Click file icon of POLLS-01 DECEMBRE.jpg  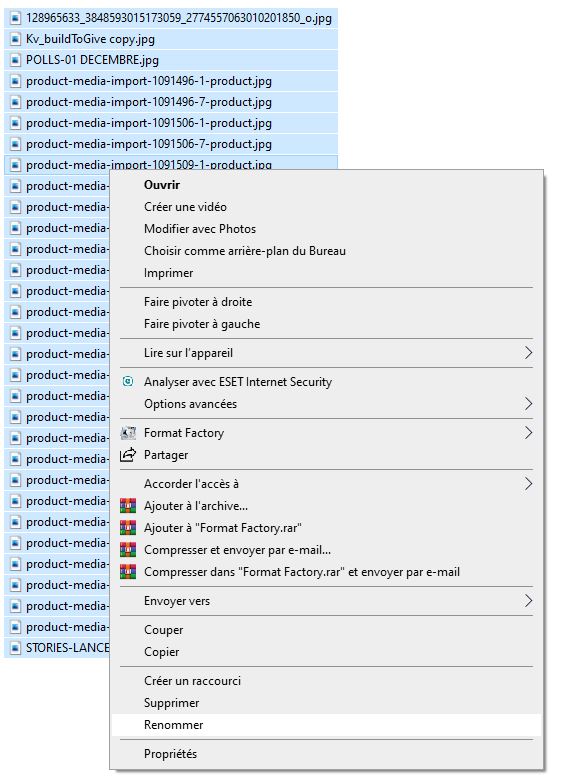pyautogui.click(x=16, y=60)
